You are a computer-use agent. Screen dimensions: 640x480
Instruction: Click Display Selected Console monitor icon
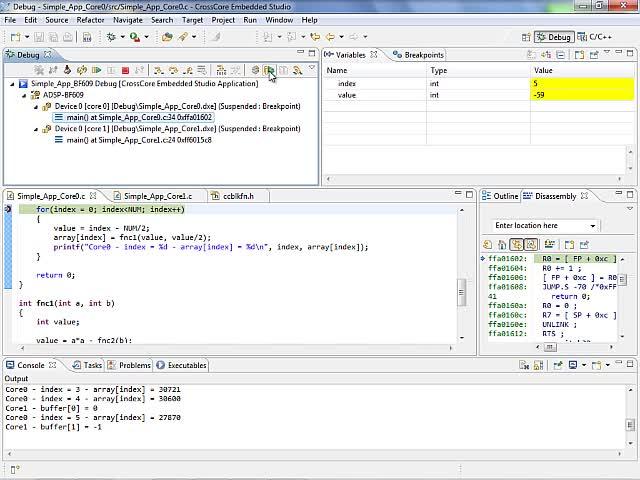pos(573,365)
